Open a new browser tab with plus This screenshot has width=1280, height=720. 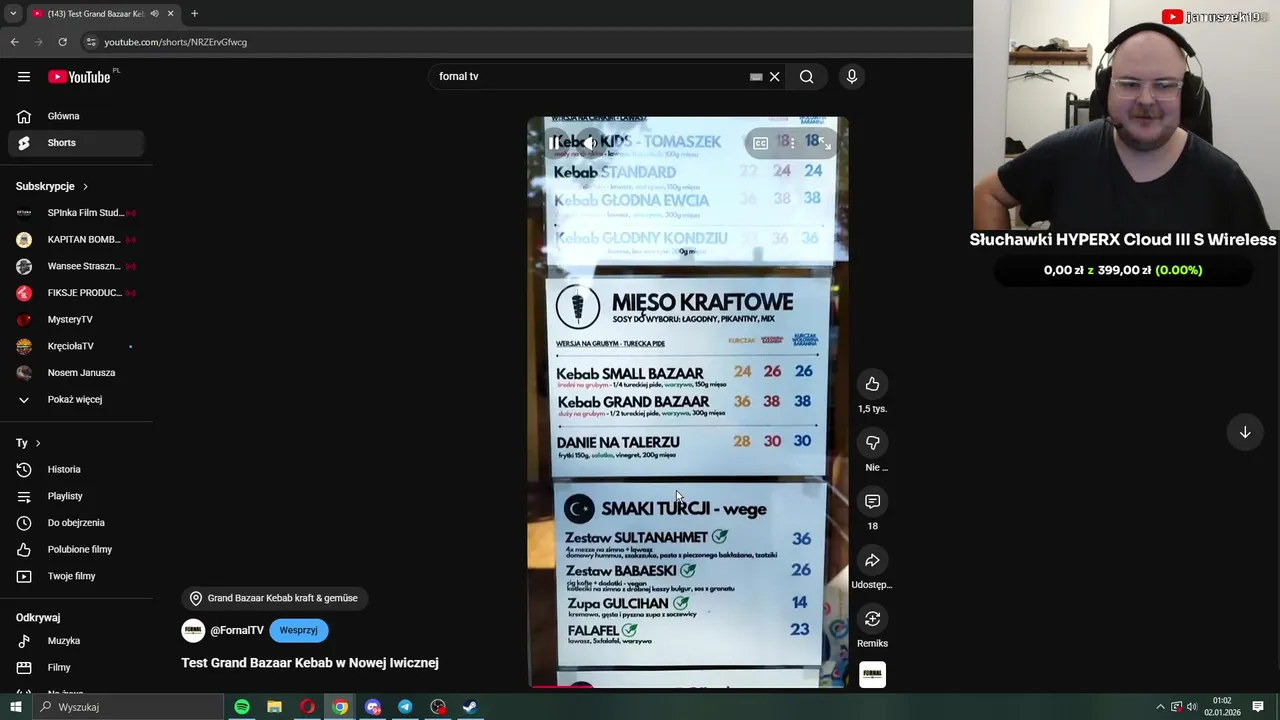point(194,14)
